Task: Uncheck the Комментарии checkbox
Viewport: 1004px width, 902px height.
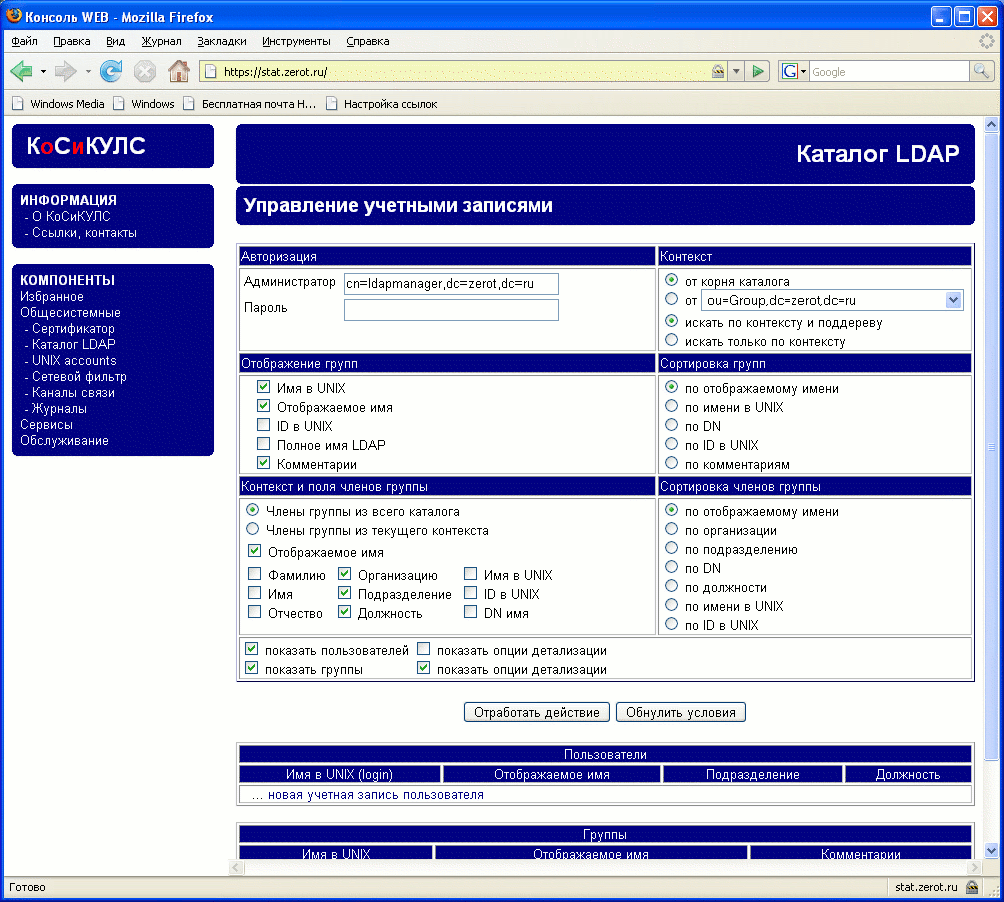Action: click(263, 462)
